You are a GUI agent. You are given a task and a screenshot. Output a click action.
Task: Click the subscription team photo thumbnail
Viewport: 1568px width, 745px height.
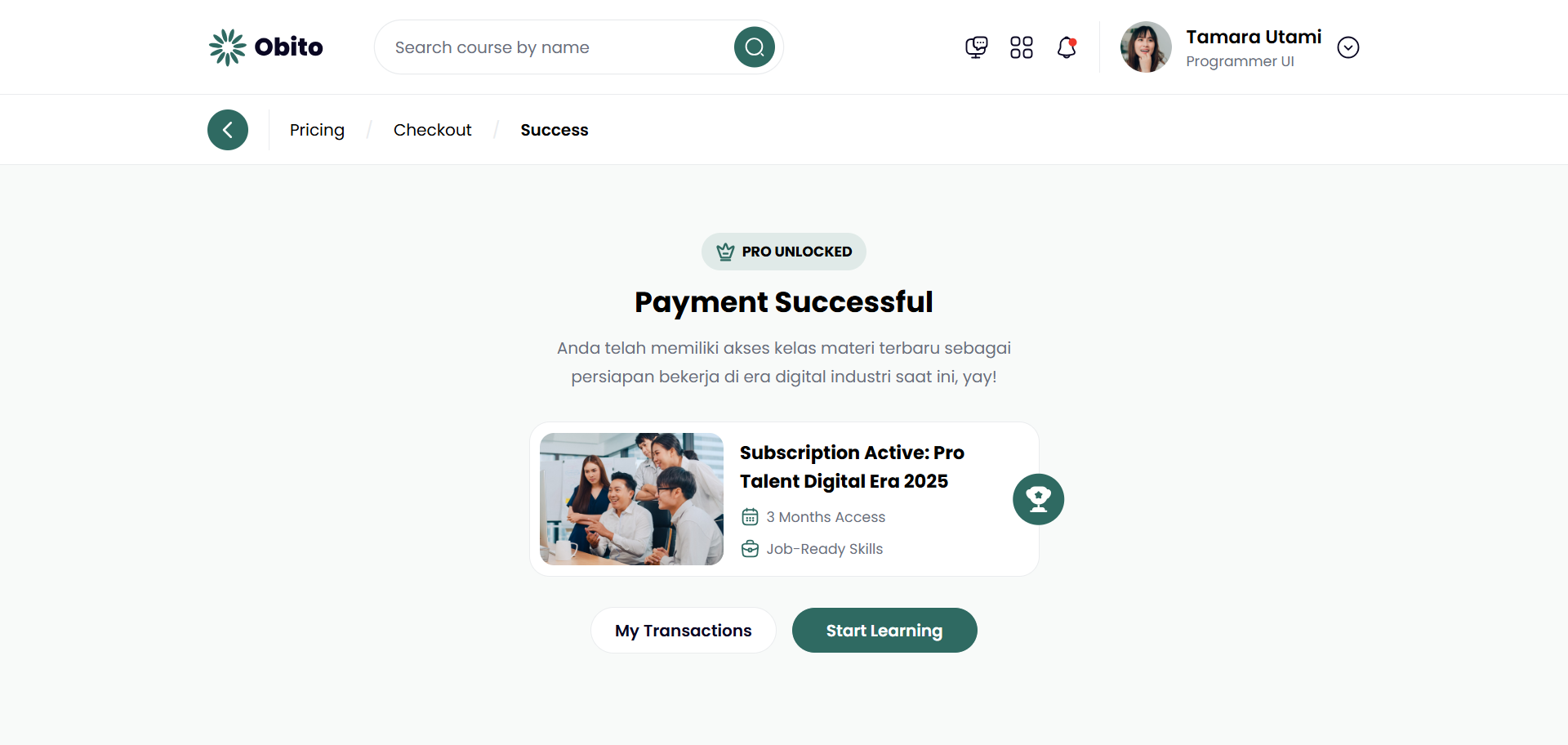[x=631, y=499]
